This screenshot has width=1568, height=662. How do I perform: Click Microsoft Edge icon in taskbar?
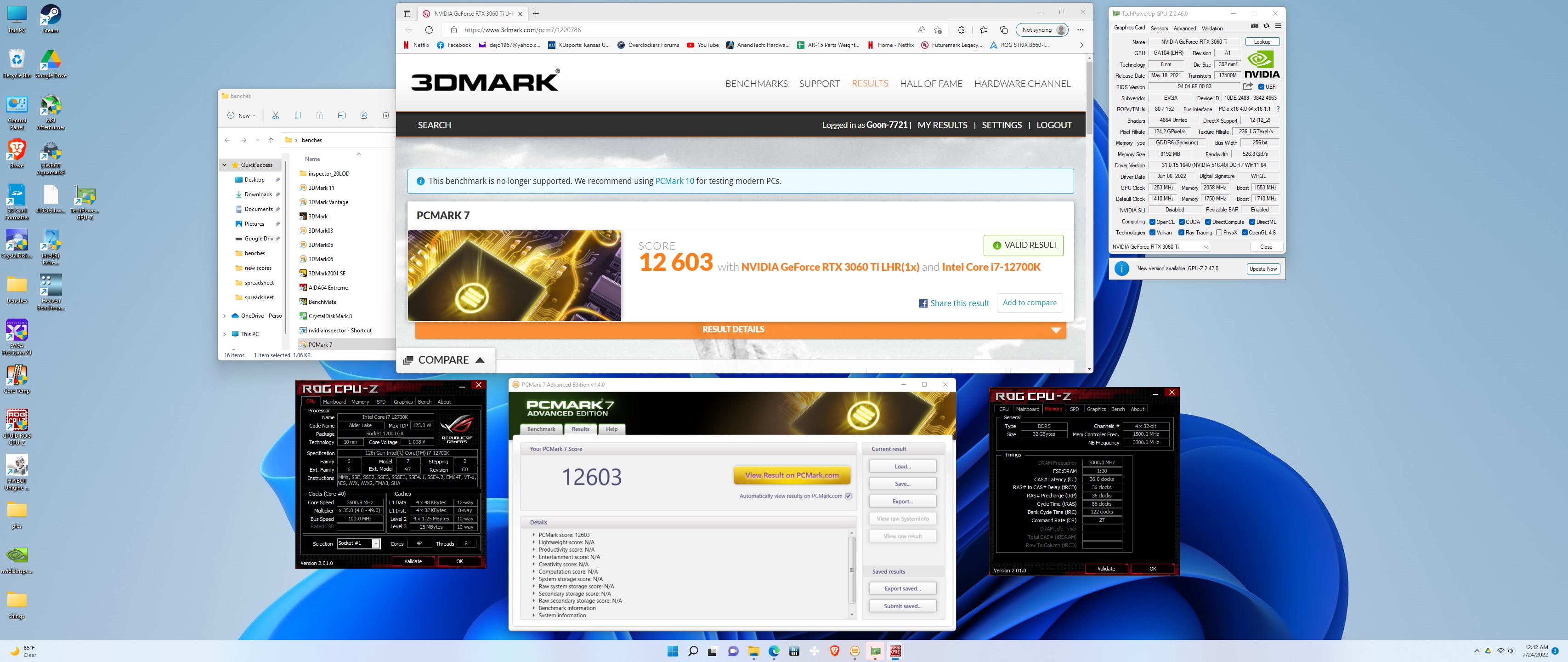tap(774, 651)
